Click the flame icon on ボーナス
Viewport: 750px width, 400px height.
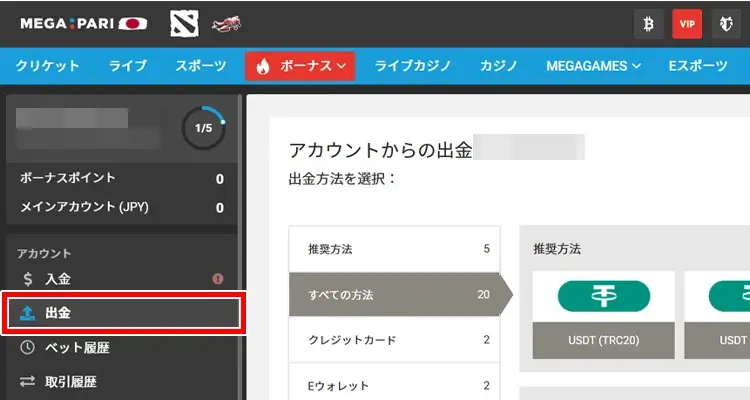coord(263,66)
